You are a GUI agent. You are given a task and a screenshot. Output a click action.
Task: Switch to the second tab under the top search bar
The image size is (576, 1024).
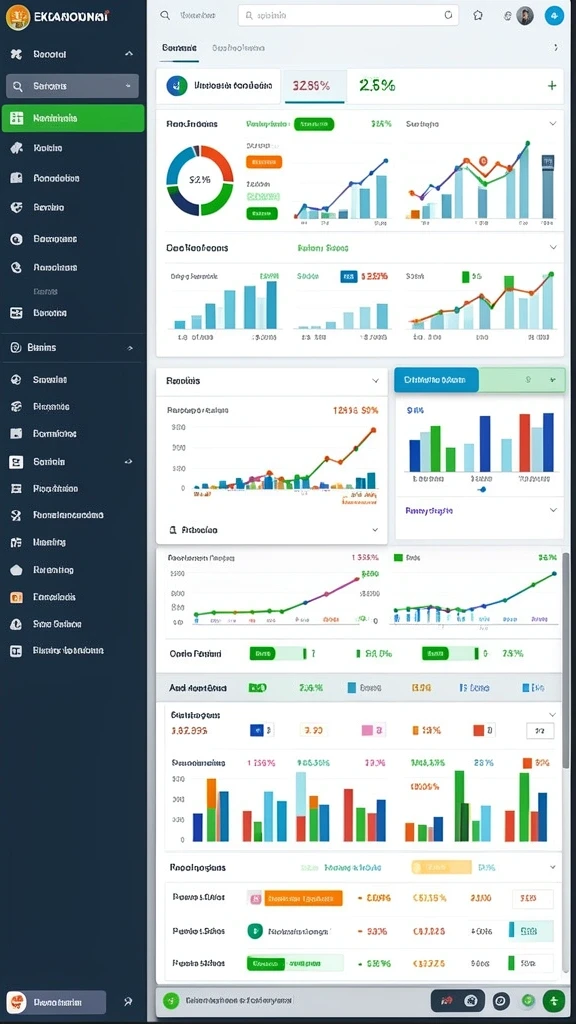(x=238, y=48)
